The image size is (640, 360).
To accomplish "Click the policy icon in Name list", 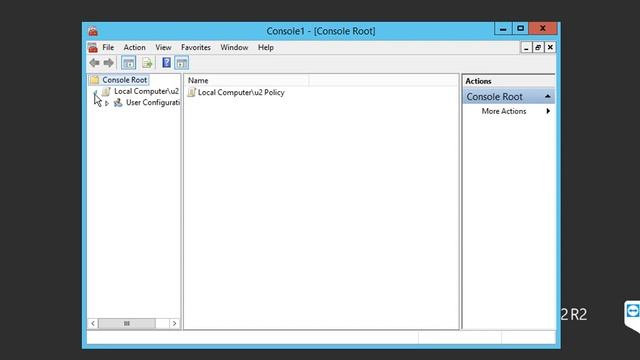I will tap(192, 92).
